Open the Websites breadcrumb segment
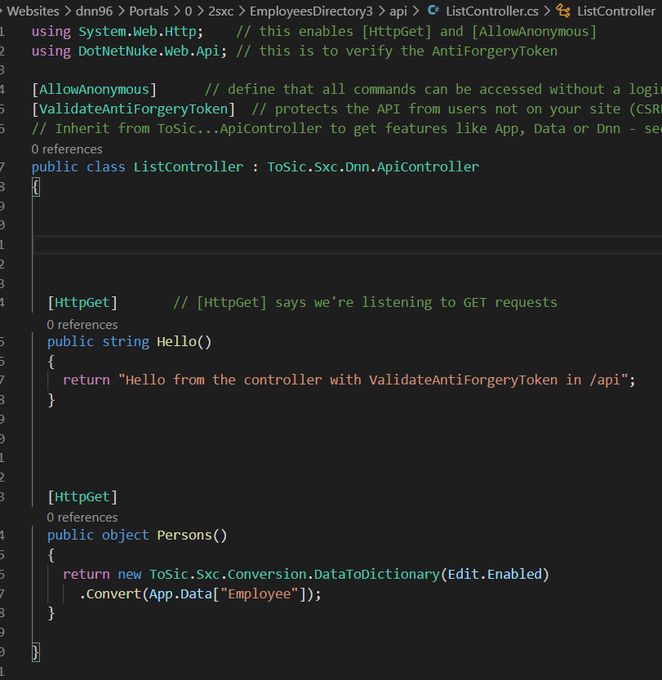The image size is (662, 680). pyautogui.click(x=33, y=11)
